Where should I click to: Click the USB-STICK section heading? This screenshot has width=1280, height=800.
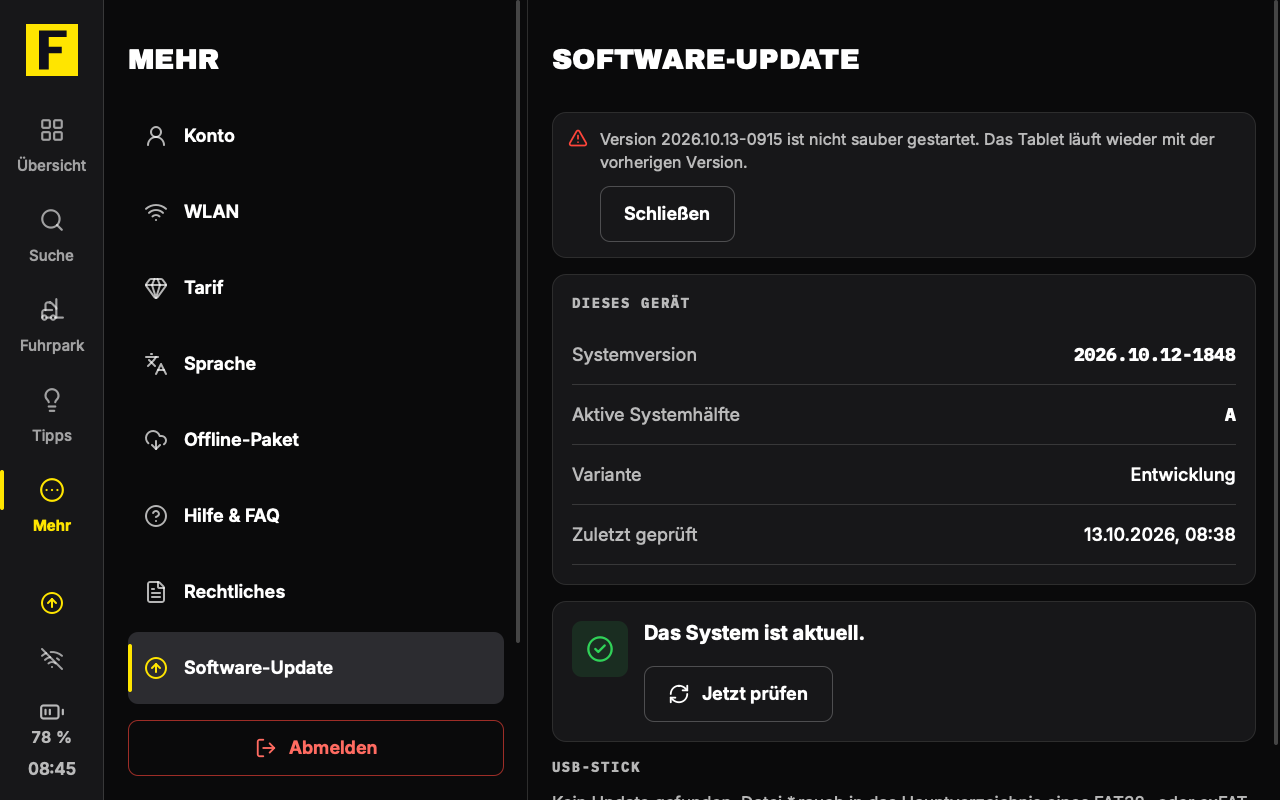(596, 767)
